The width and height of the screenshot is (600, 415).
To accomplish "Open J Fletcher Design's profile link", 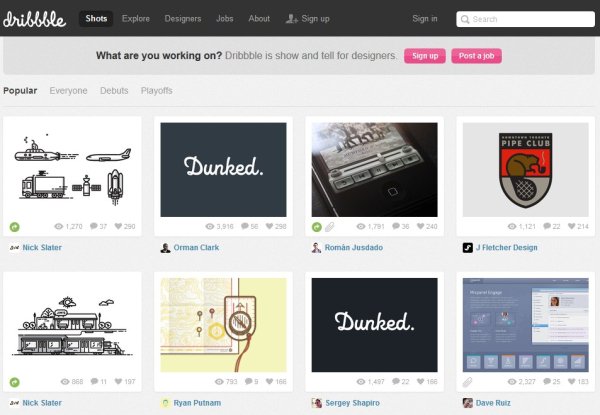I will point(507,247).
